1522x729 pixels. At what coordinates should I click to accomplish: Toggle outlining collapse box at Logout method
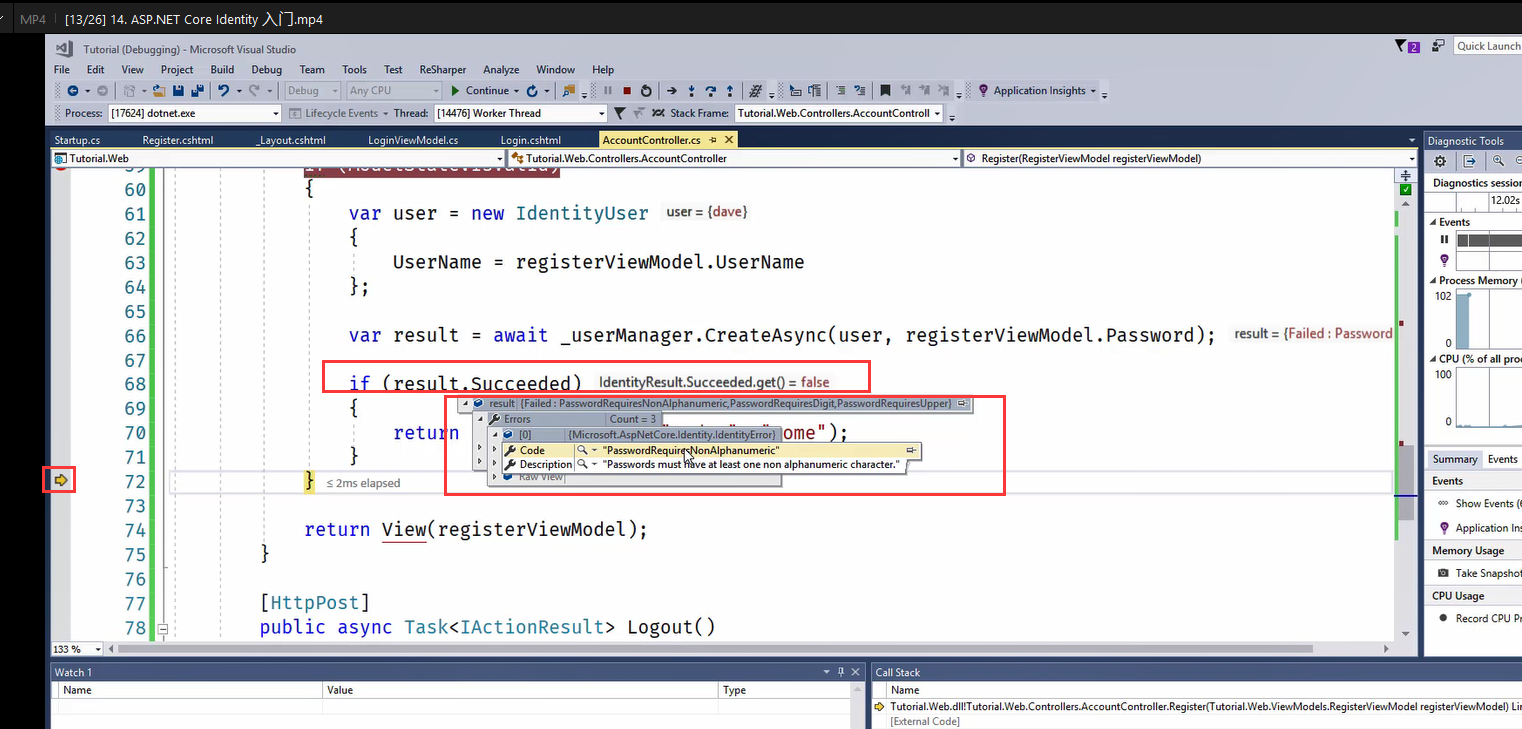(x=162, y=629)
